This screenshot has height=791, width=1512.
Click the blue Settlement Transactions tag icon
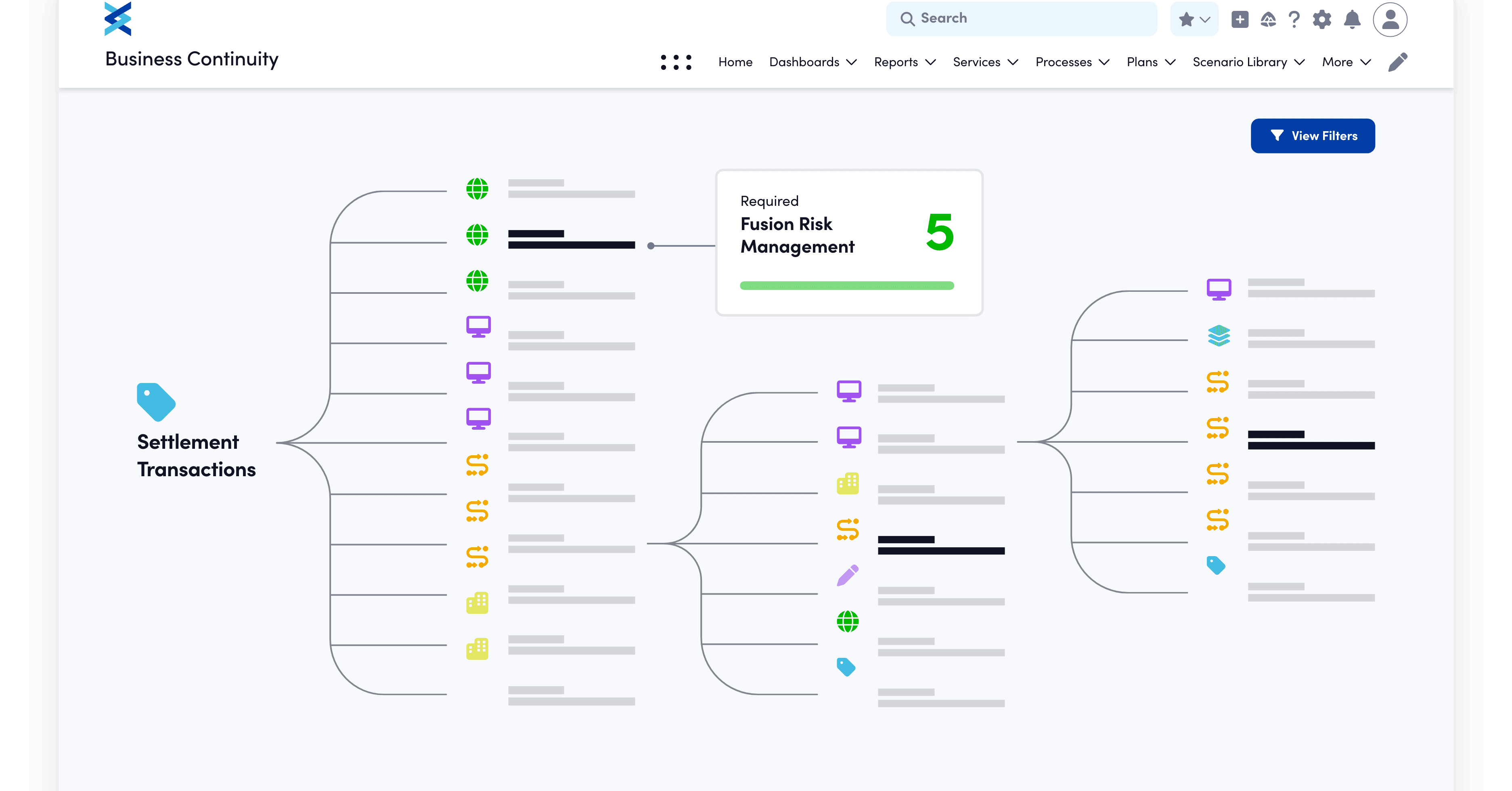pyautogui.click(x=155, y=402)
